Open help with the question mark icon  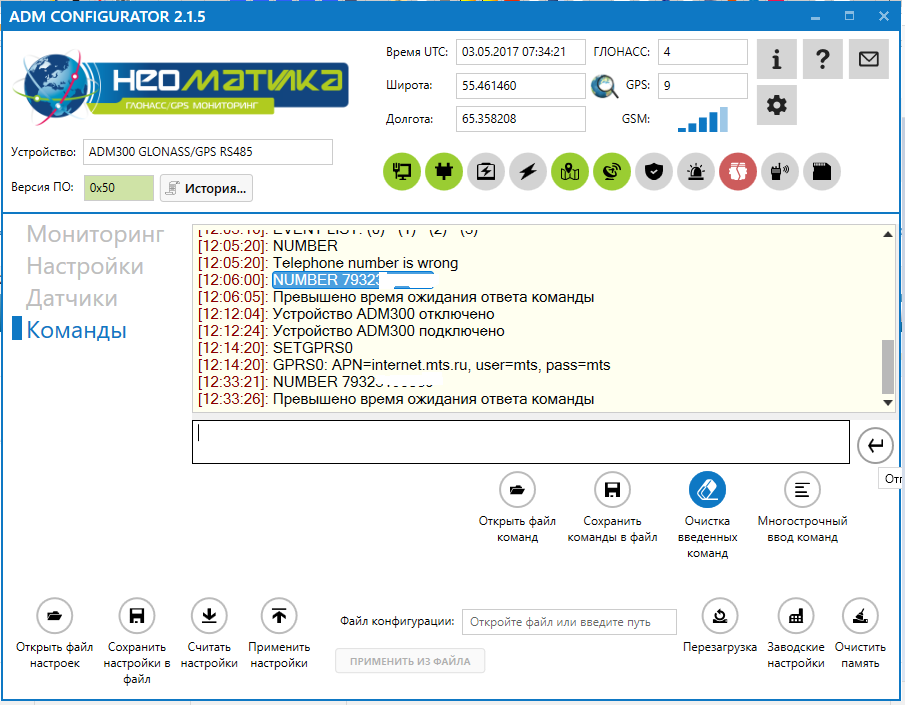(x=822, y=60)
